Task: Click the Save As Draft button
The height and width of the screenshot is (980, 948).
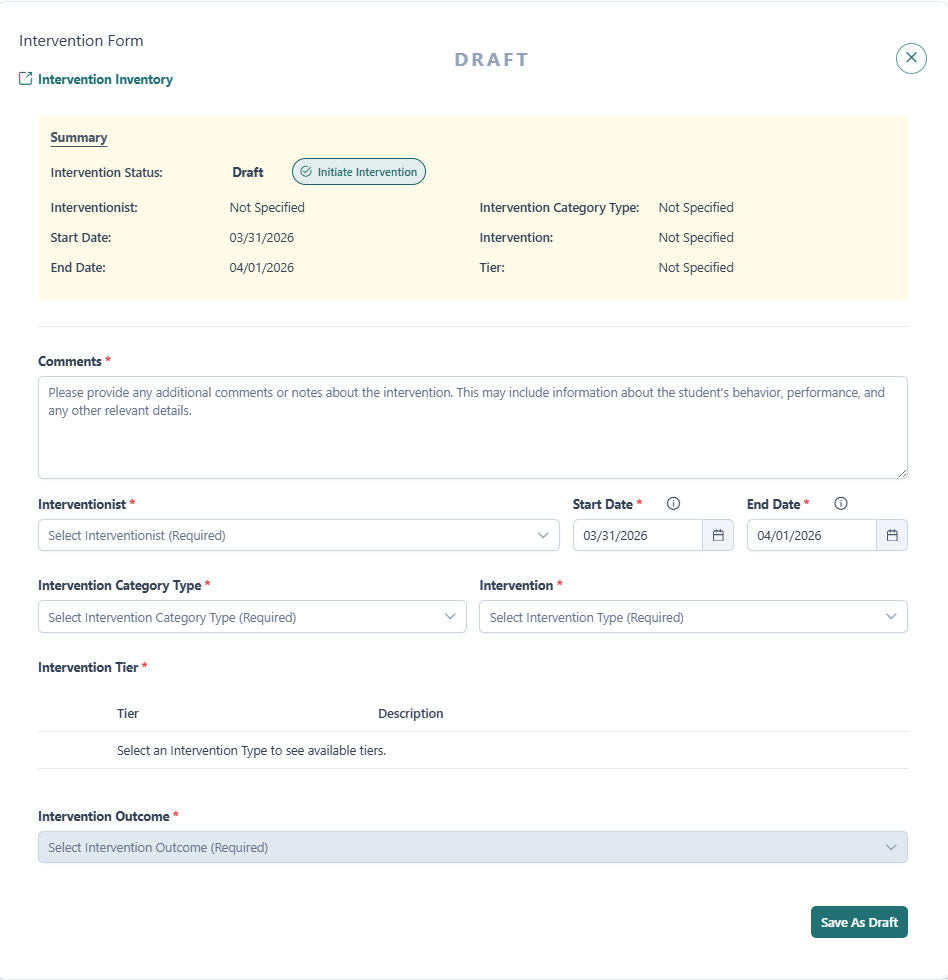Action: coord(858,921)
